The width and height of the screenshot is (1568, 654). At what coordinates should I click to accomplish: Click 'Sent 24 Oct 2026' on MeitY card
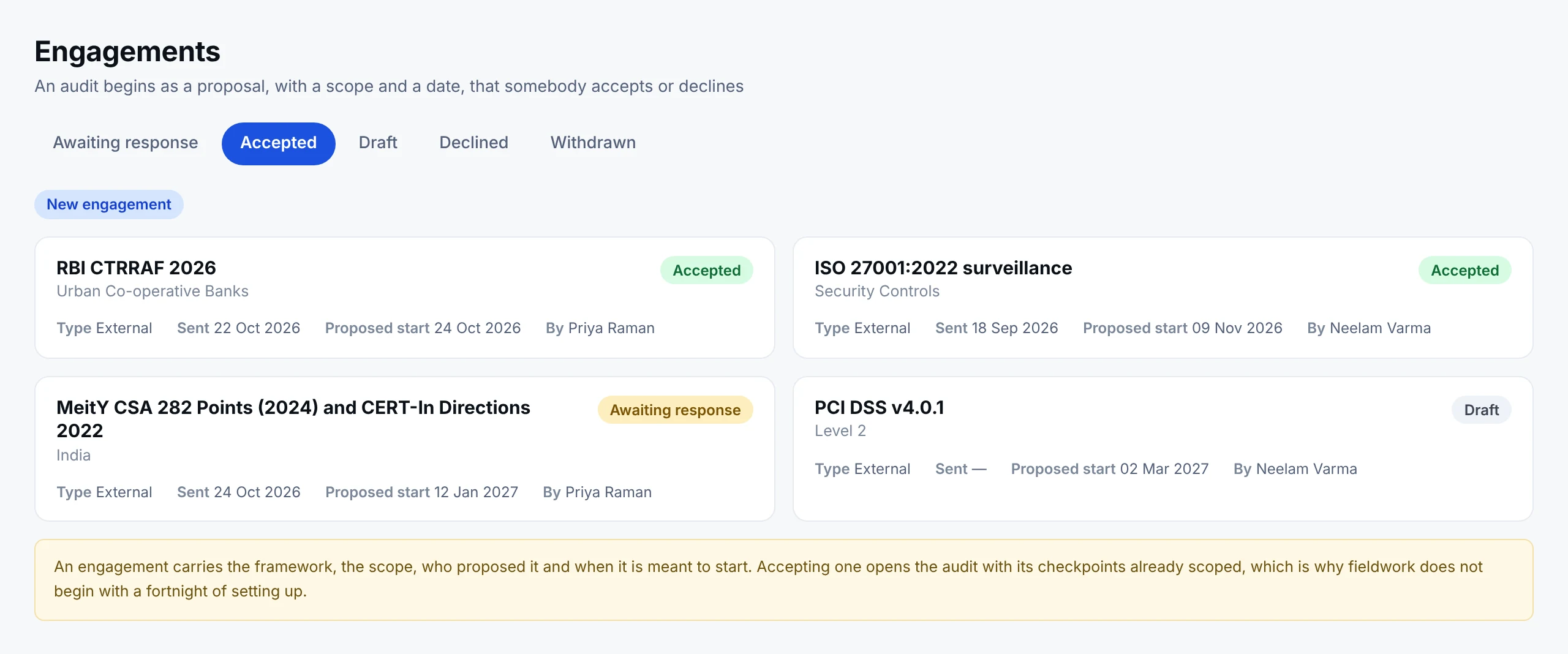(x=239, y=492)
